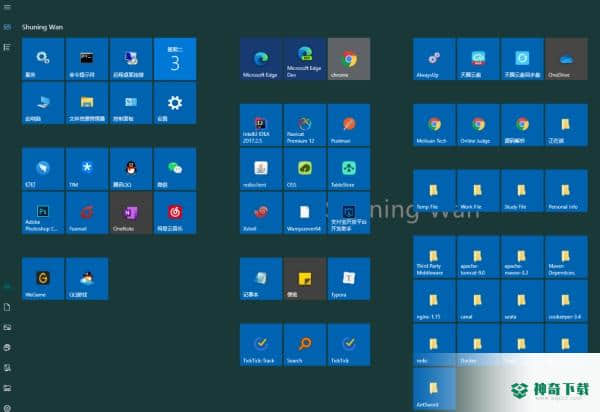The height and width of the screenshot is (412, 600).
Task: Open the seata folder tile
Action: point(522,301)
